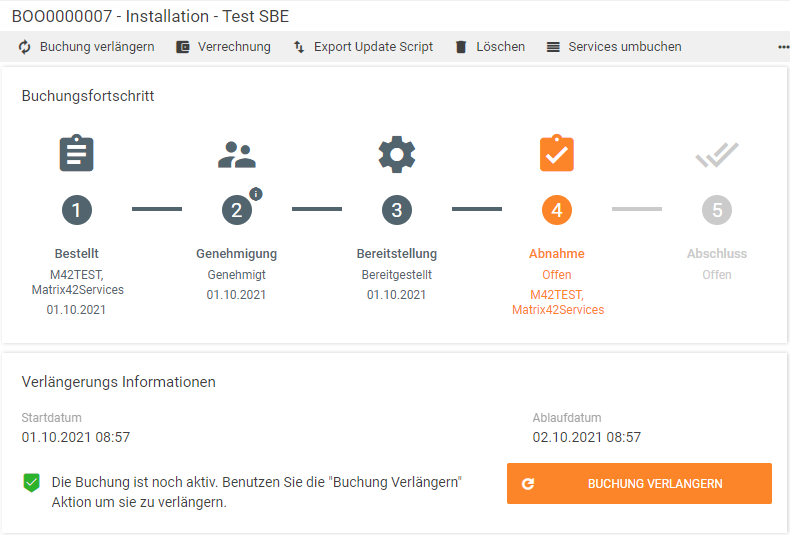790x535 pixels.
Task: Click the orange BUCHUNG VERLÄNGERN button
Action: click(x=639, y=484)
